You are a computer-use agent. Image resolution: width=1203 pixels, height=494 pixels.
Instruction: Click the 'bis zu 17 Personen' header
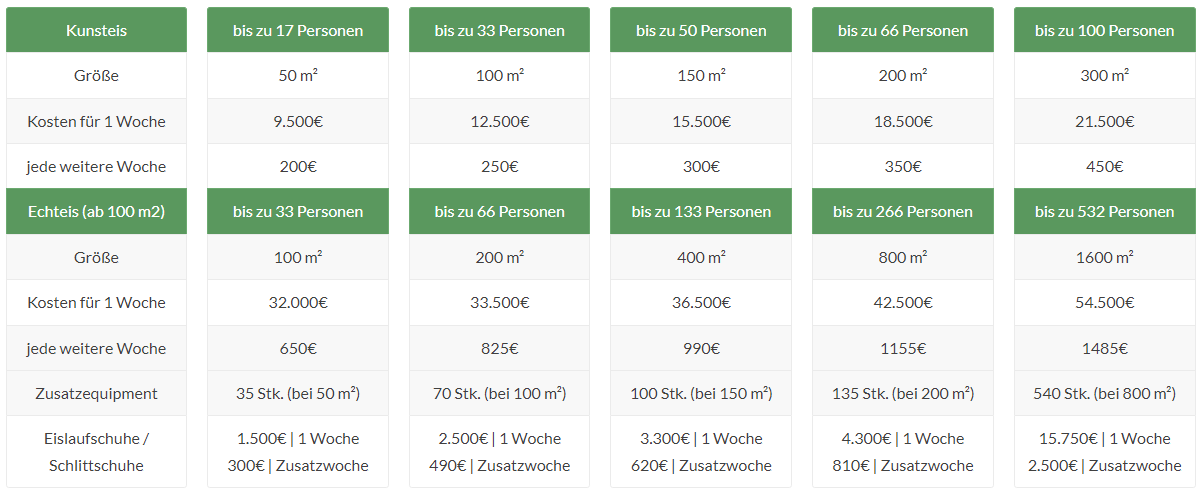pyautogui.click(x=298, y=30)
